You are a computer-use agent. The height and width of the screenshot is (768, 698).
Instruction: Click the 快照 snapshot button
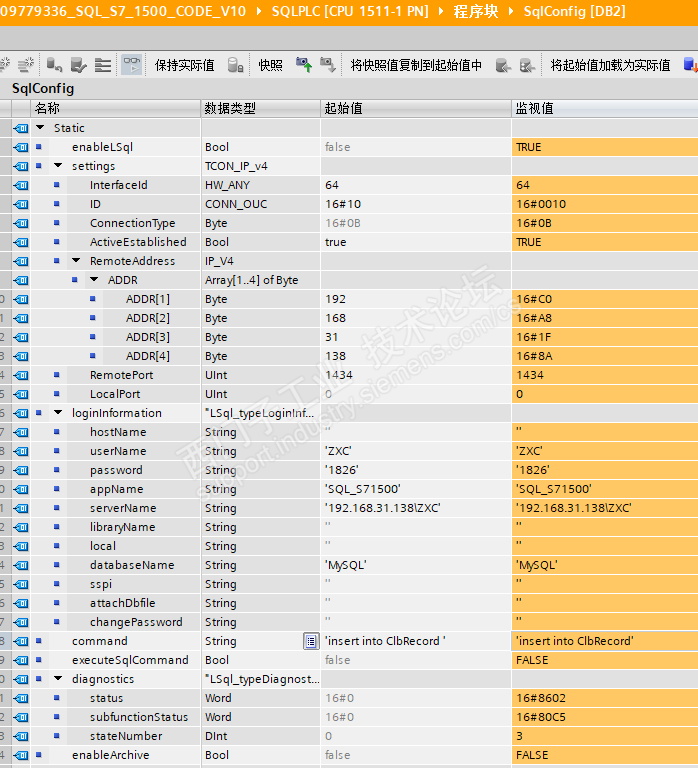pos(270,65)
